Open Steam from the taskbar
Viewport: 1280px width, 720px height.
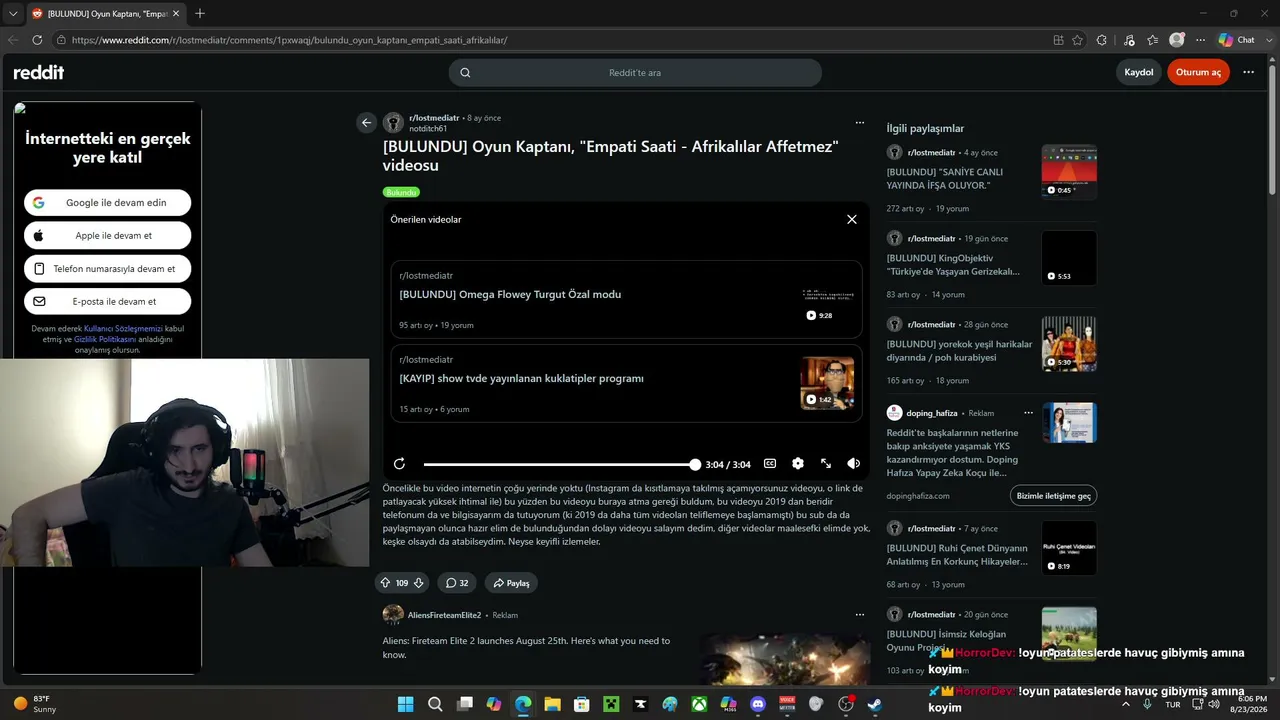click(x=875, y=704)
